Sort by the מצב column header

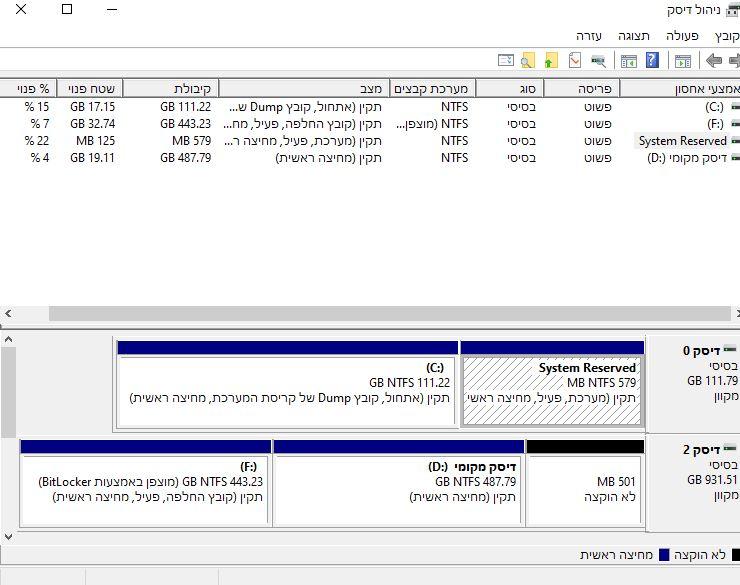[304, 88]
